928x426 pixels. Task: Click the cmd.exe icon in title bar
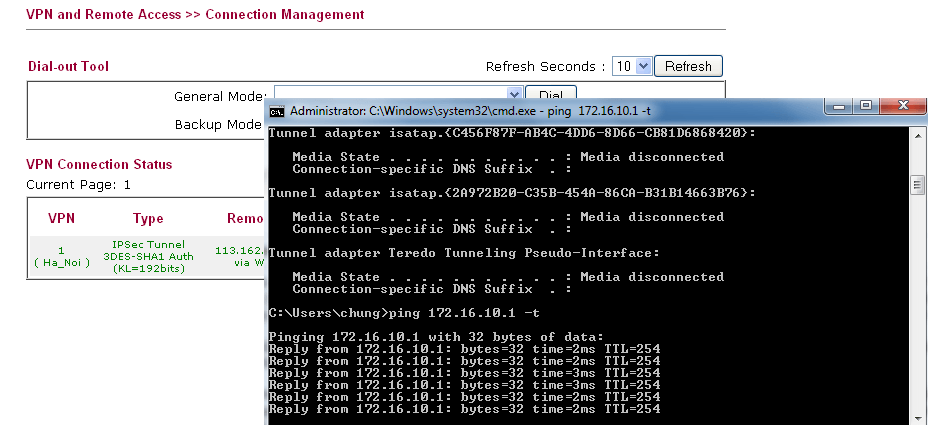(276, 111)
